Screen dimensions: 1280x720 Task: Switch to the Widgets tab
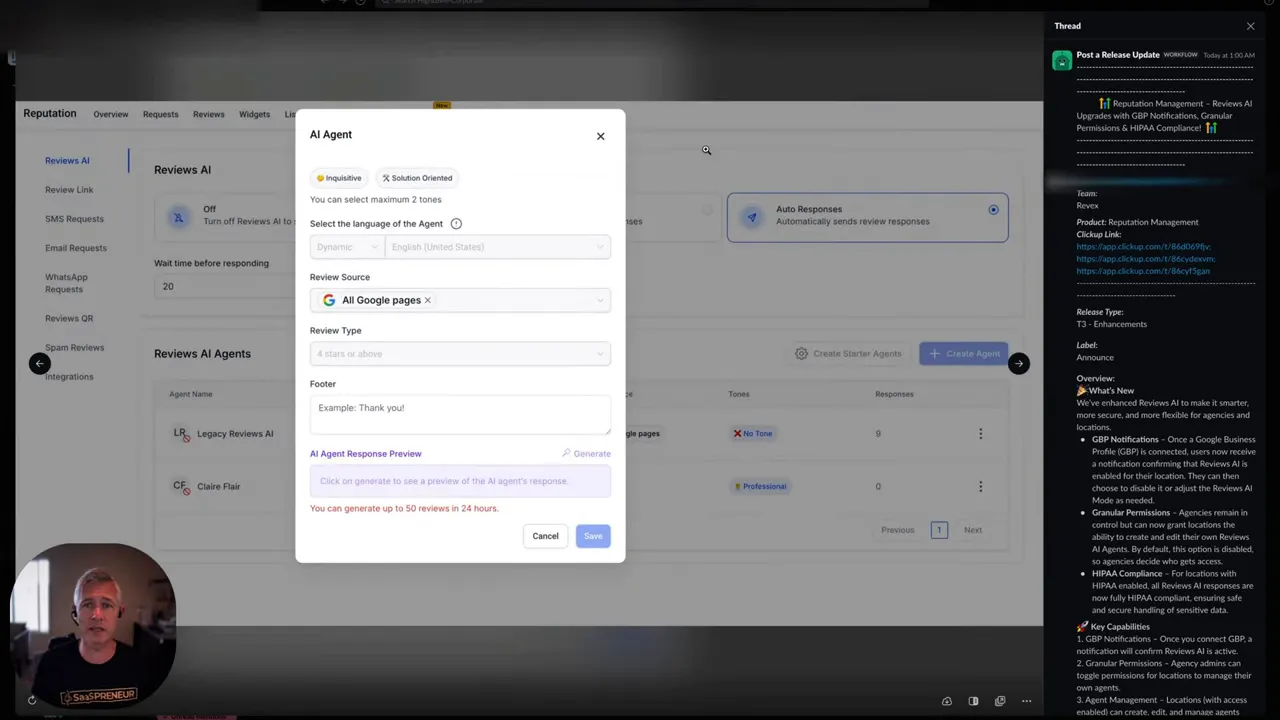254,115
